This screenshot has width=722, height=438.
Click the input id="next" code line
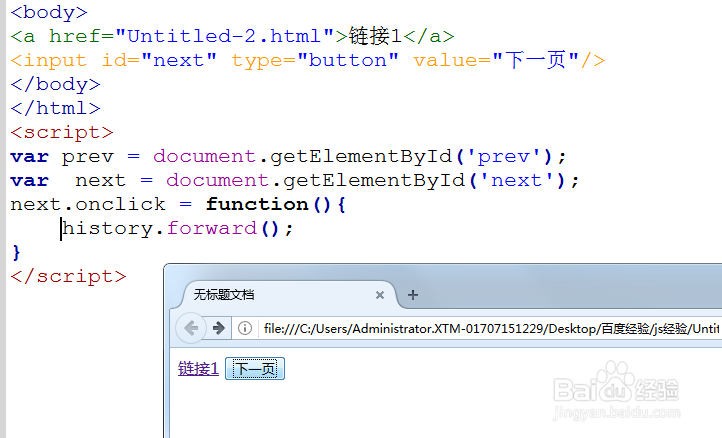[308, 60]
